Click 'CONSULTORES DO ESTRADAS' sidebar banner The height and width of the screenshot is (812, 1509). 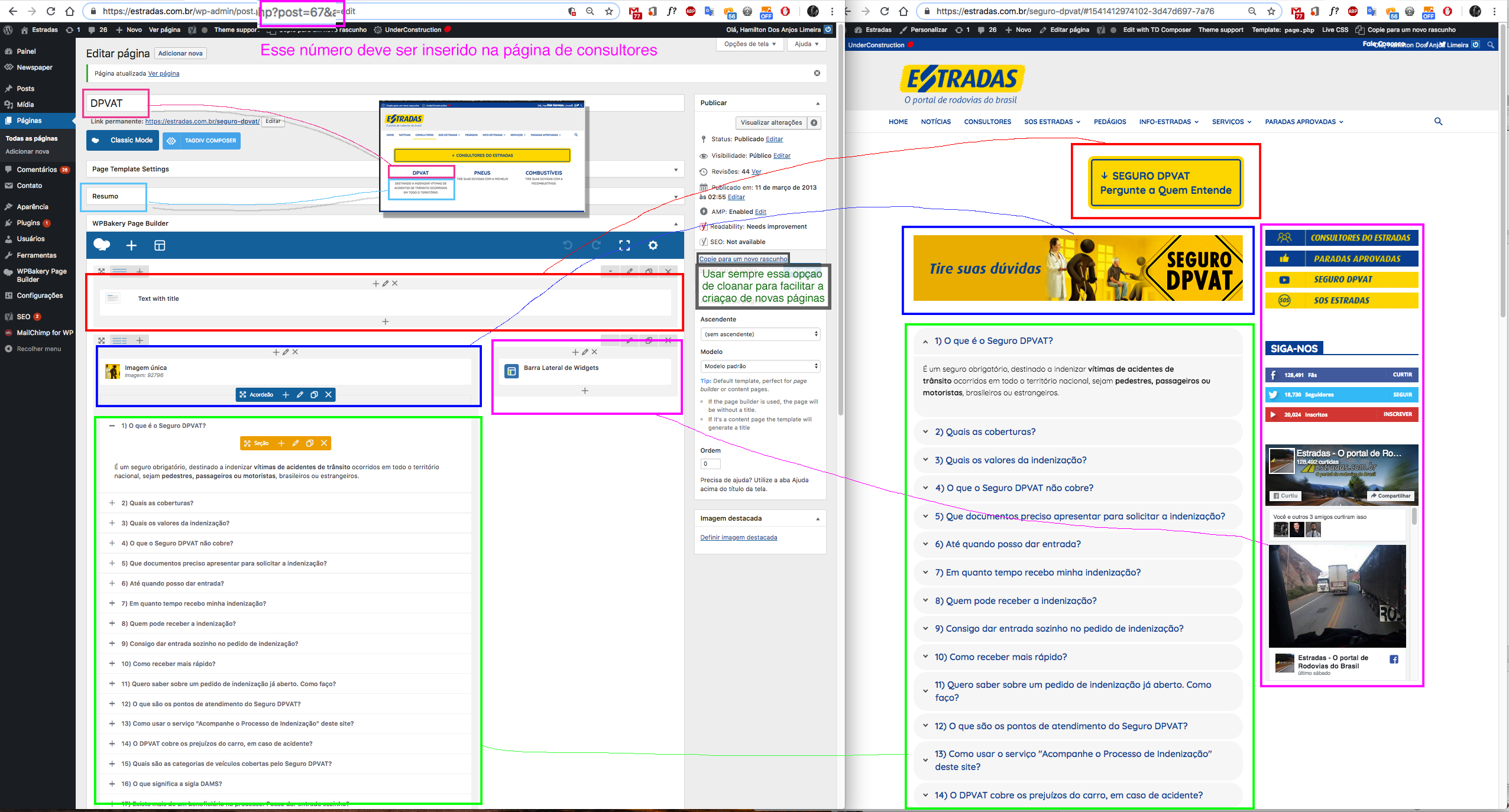click(1342, 238)
